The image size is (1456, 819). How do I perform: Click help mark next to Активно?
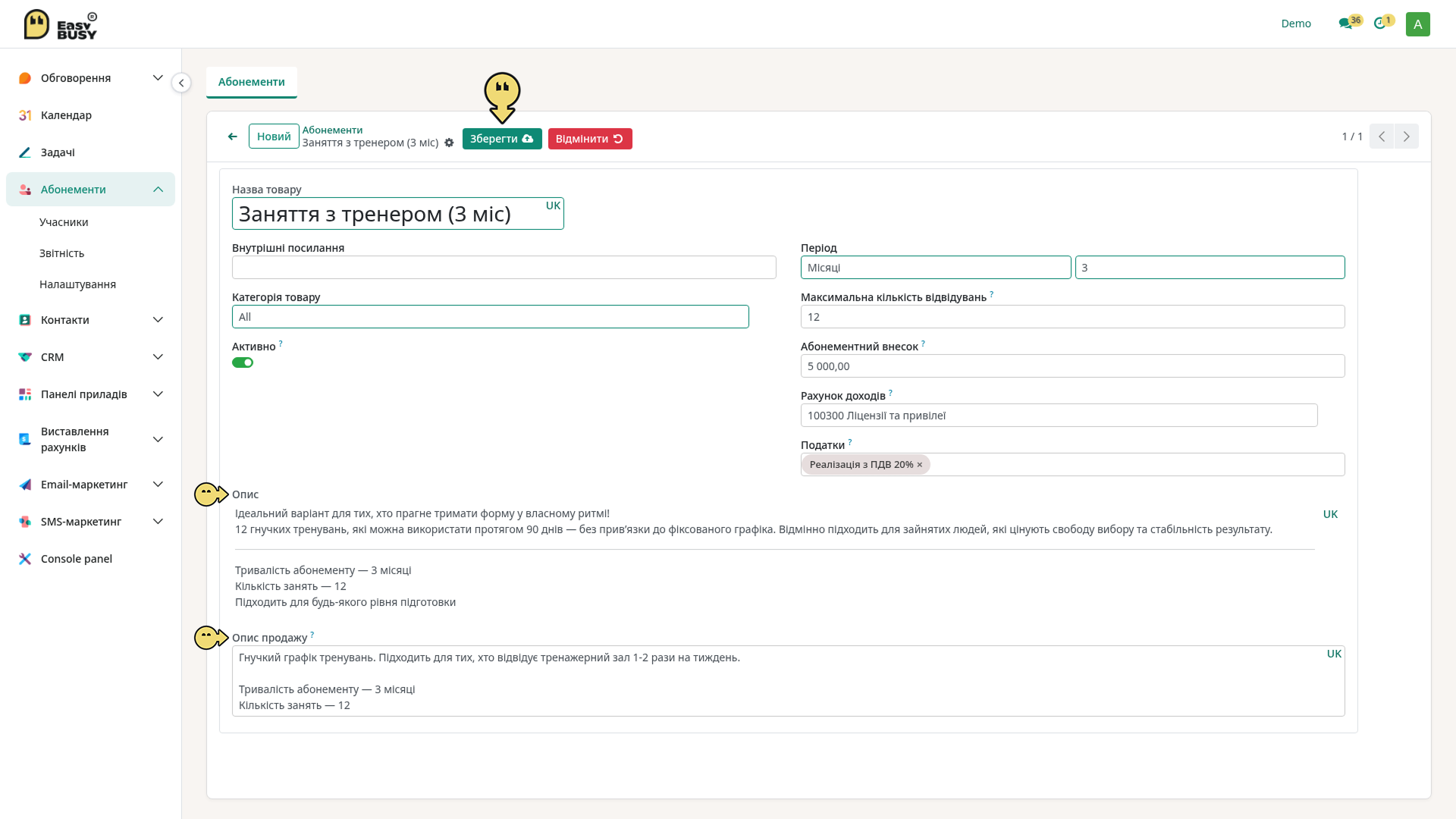pos(281,344)
